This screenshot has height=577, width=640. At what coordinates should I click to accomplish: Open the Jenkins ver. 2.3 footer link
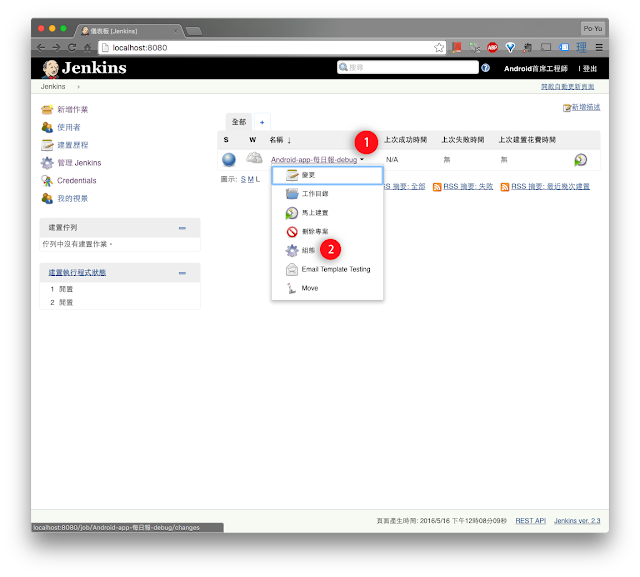pyautogui.click(x=577, y=521)
